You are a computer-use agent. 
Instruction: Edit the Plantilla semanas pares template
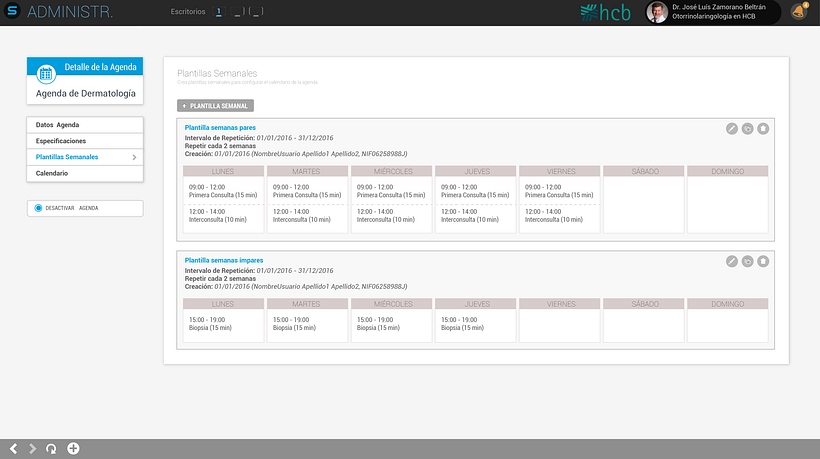coord(732,129)
